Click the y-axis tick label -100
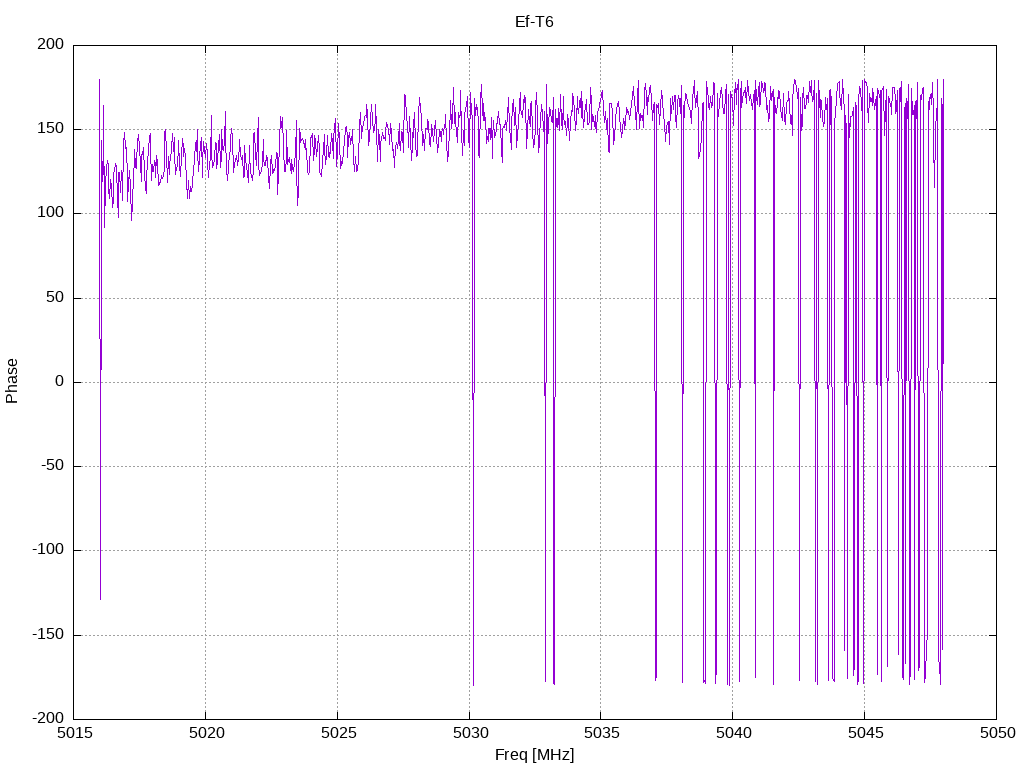The image size is (1024, 768). 48,550
